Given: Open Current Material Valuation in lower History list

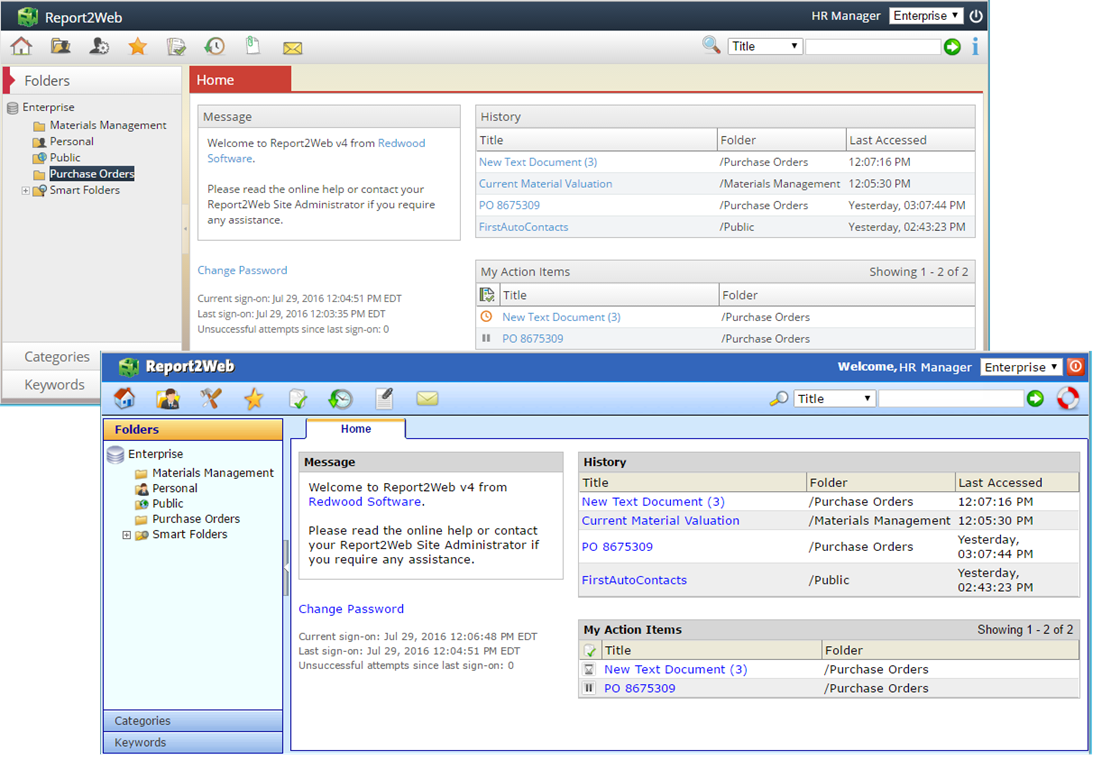Looking at the screenshot, I should [660, 521].
